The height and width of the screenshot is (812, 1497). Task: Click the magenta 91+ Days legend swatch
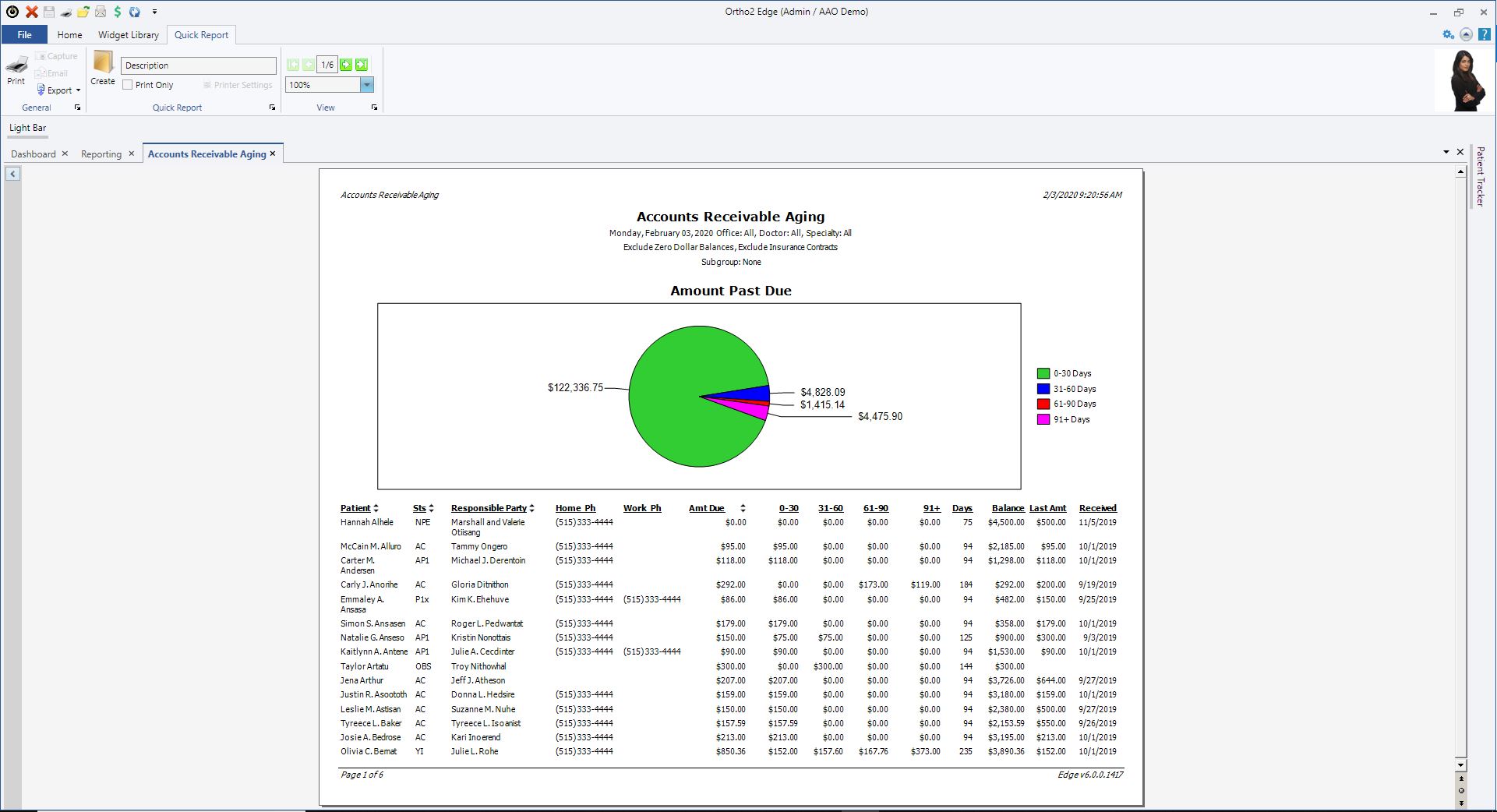pyautogui.click(x=1043, y=419)
